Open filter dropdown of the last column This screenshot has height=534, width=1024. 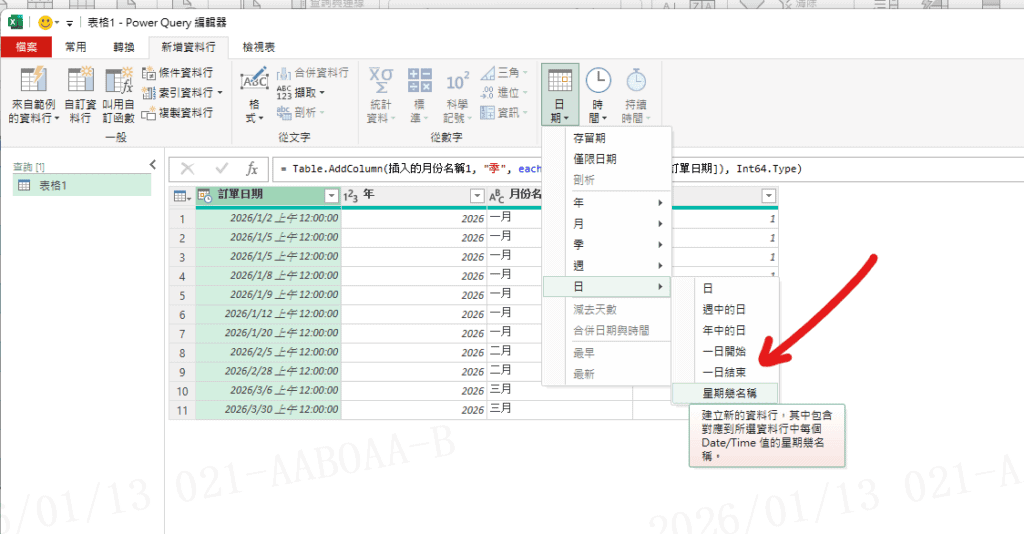[x=769, y=196]
